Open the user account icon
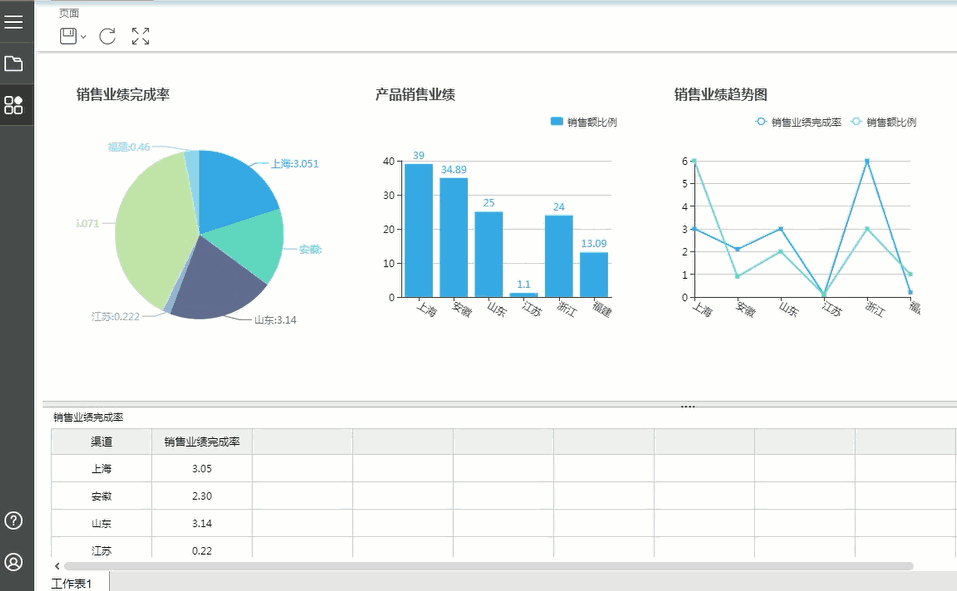This screenshot has width=957, height=591. tap(14, 562)
